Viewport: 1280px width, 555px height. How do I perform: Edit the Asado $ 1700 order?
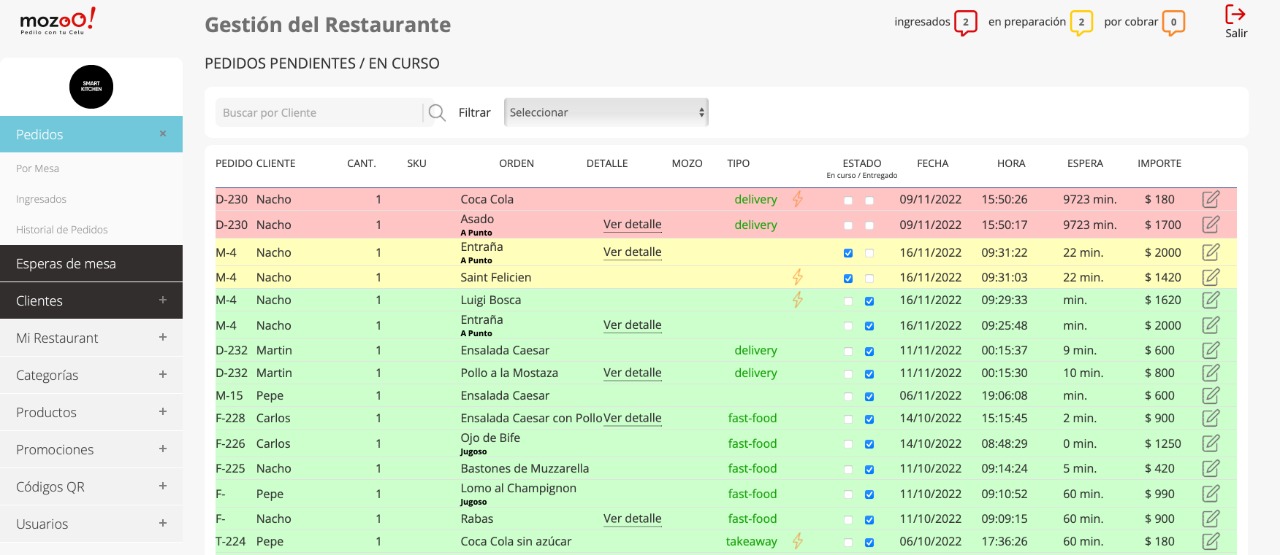[x=1211, y=225]
